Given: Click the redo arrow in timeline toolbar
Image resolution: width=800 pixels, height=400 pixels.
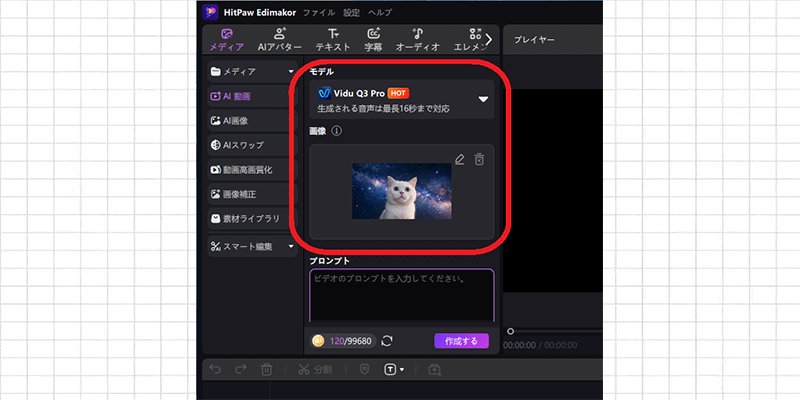Looking at the screenshot, I should (x=241, y=369).
